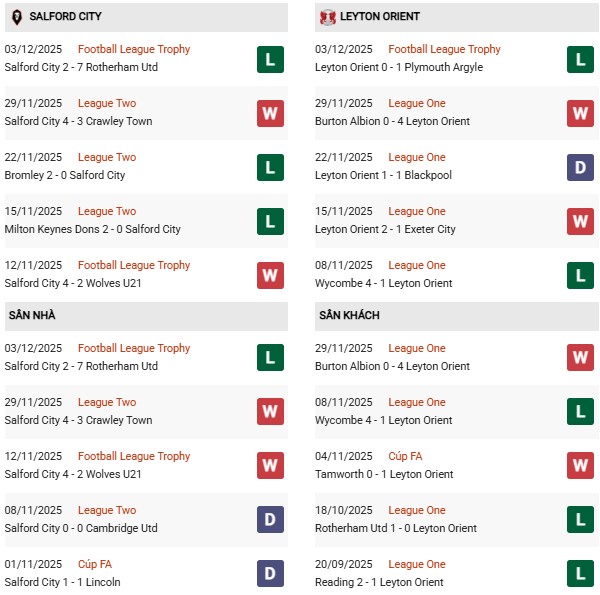
Task: Select loss badge beside Plymouth Argyle match
Action: point(580,59)
